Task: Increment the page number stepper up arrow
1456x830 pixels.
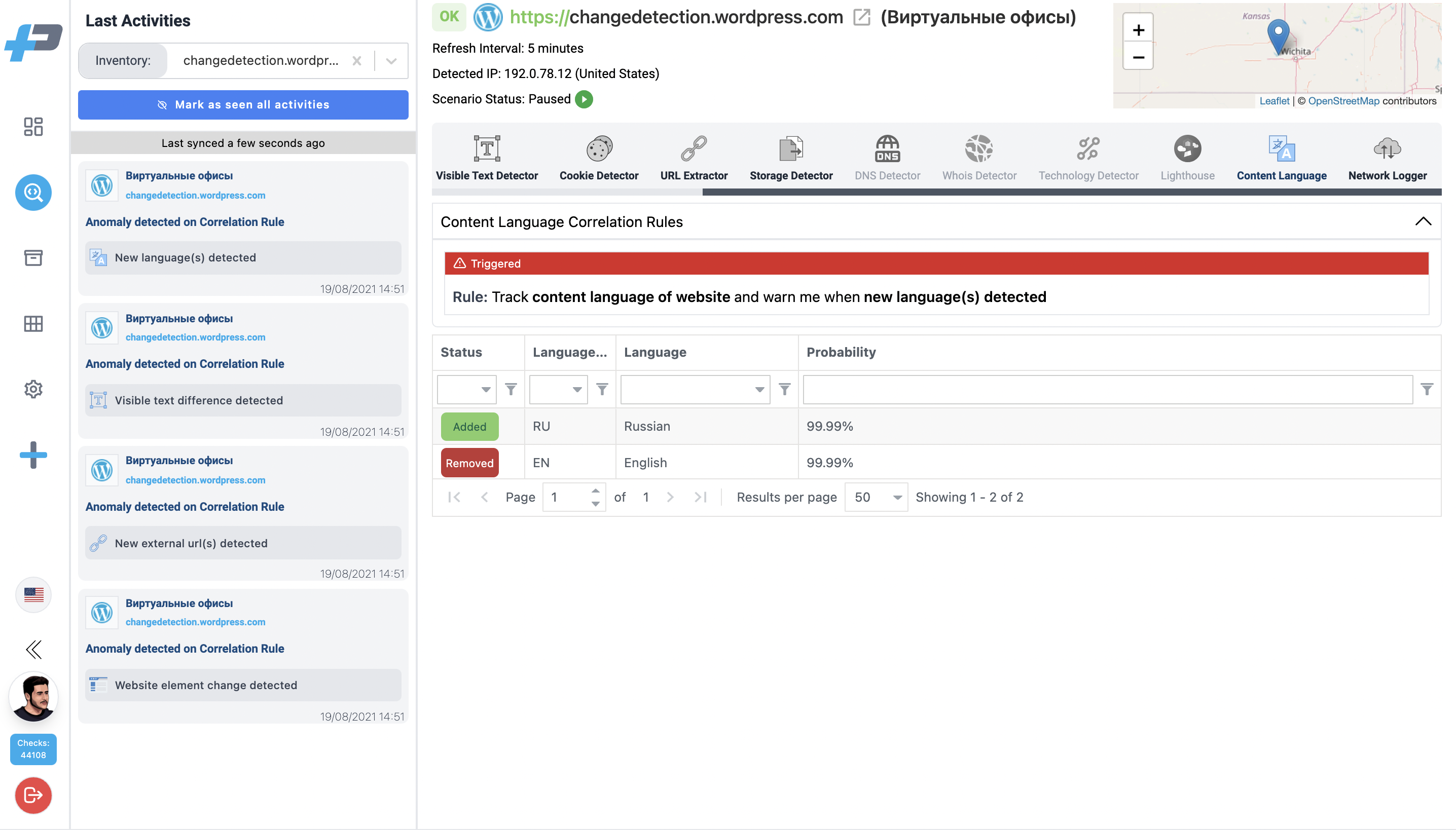Action: tap(595, 491)
